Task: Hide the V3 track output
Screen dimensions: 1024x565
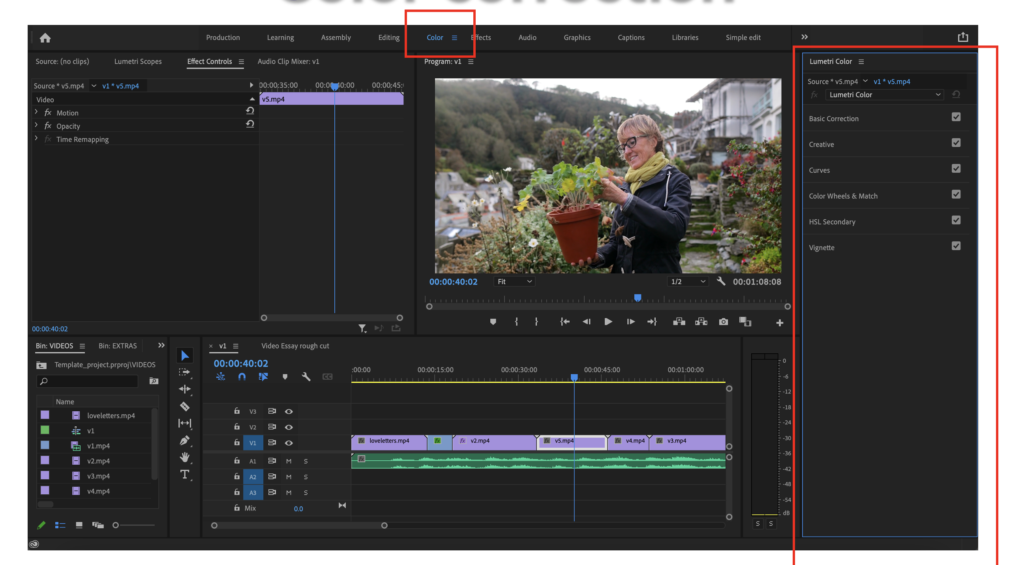Action: point(289,411)
